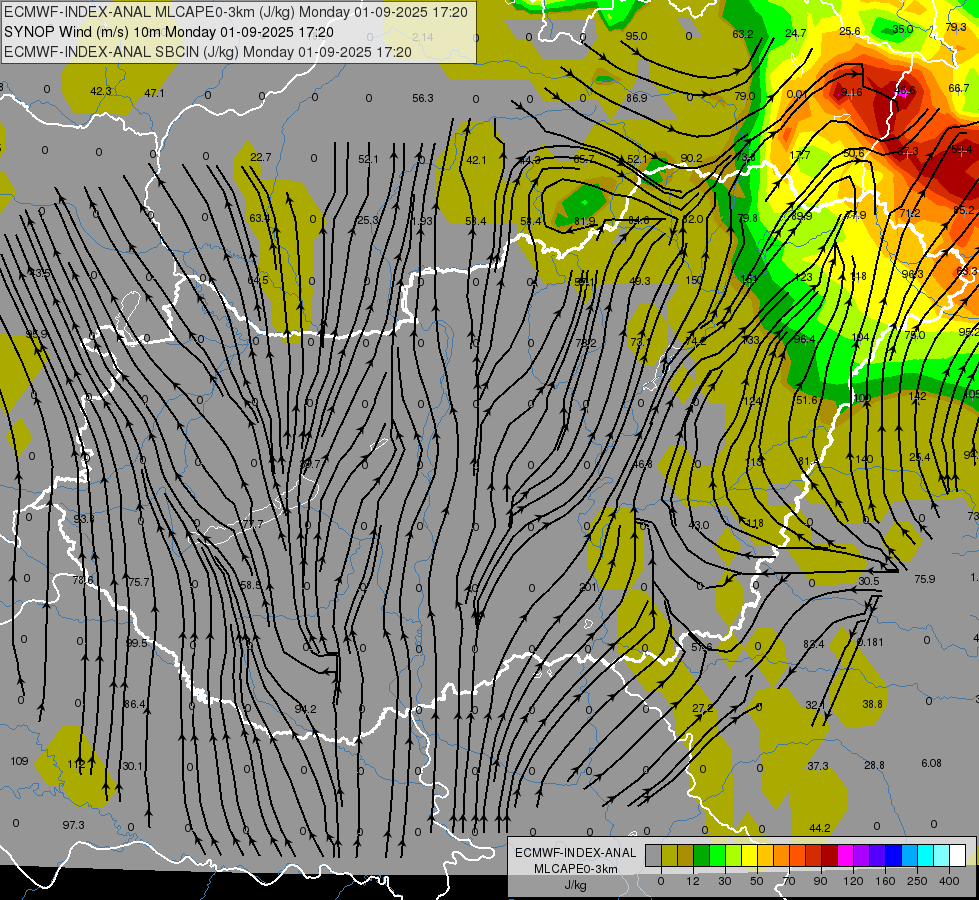Click the map value 86.9
The image size is (979, 900).
coord(636,98)
